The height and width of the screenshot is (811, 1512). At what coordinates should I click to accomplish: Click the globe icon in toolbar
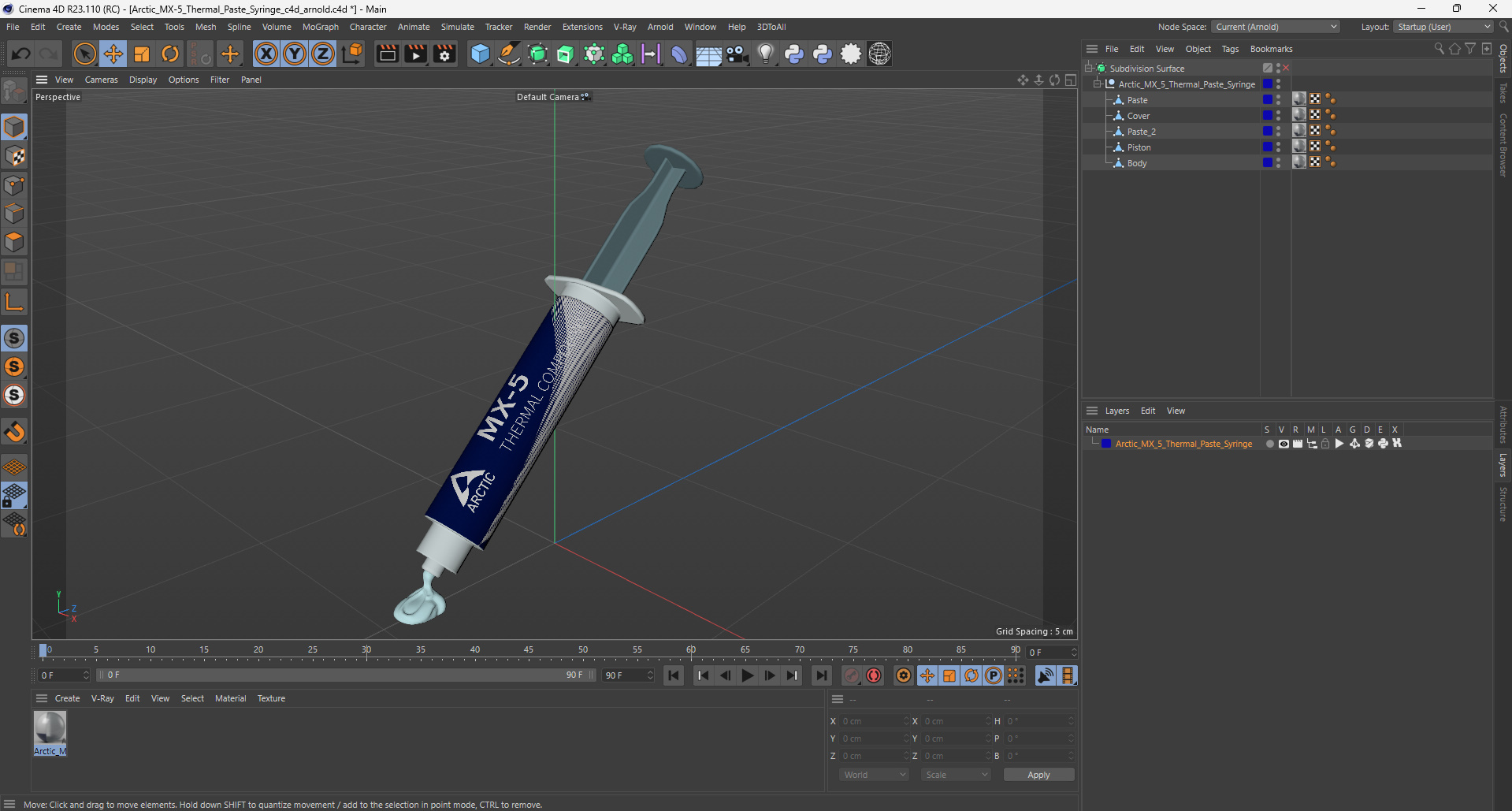pos(879,54)
